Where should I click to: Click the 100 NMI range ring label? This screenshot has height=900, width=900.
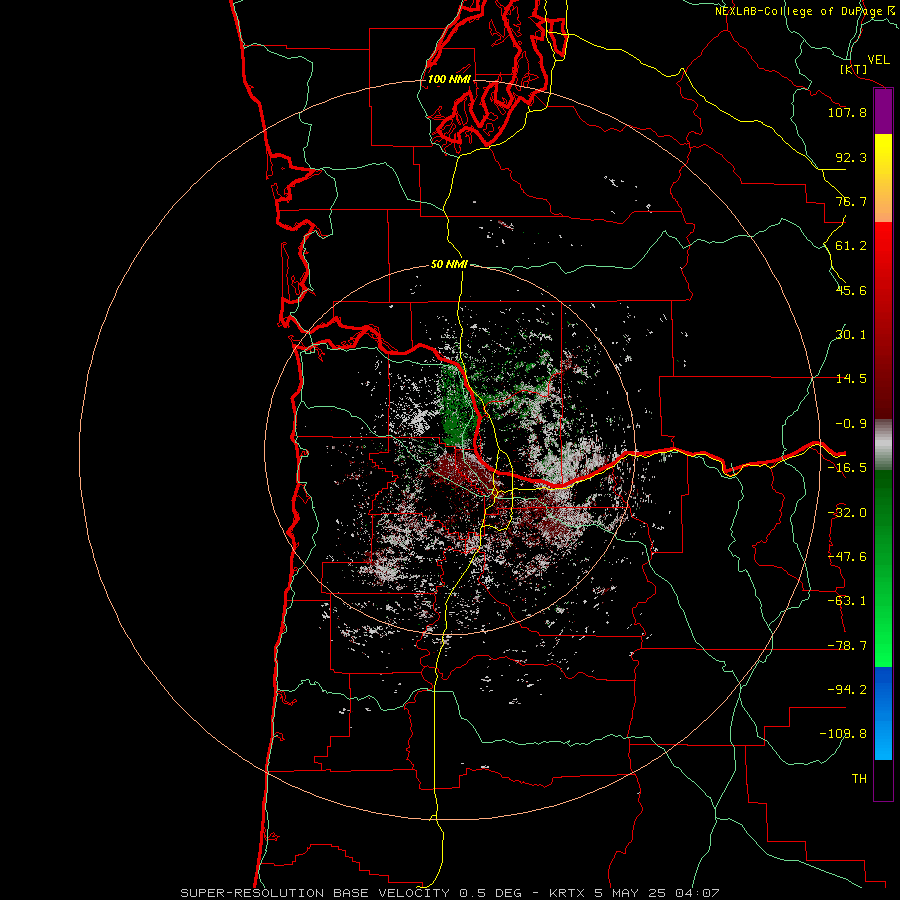449,79
